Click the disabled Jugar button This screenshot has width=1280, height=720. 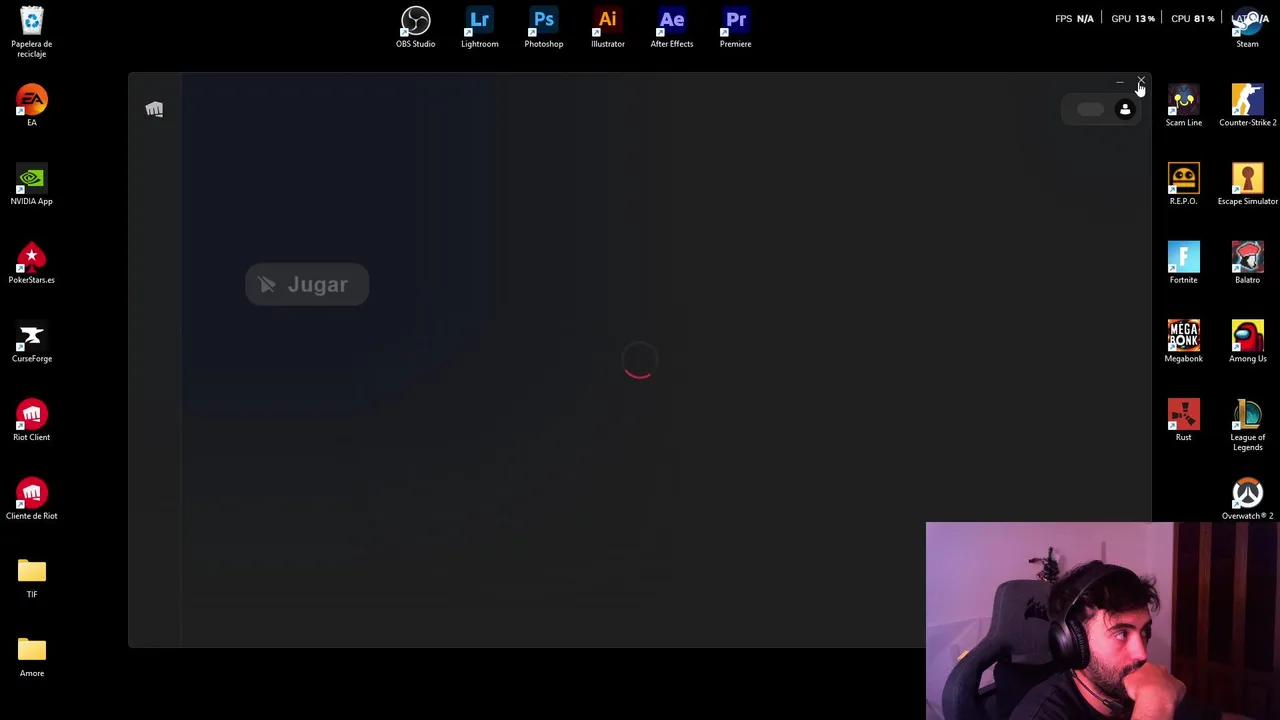click(x=307, y=285)
